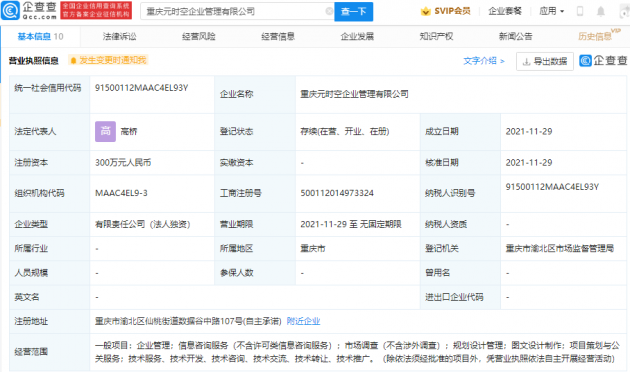This screenshot has width=630, height=372.
Task: Click the 查一下 search button
Action: coord(354,11)
